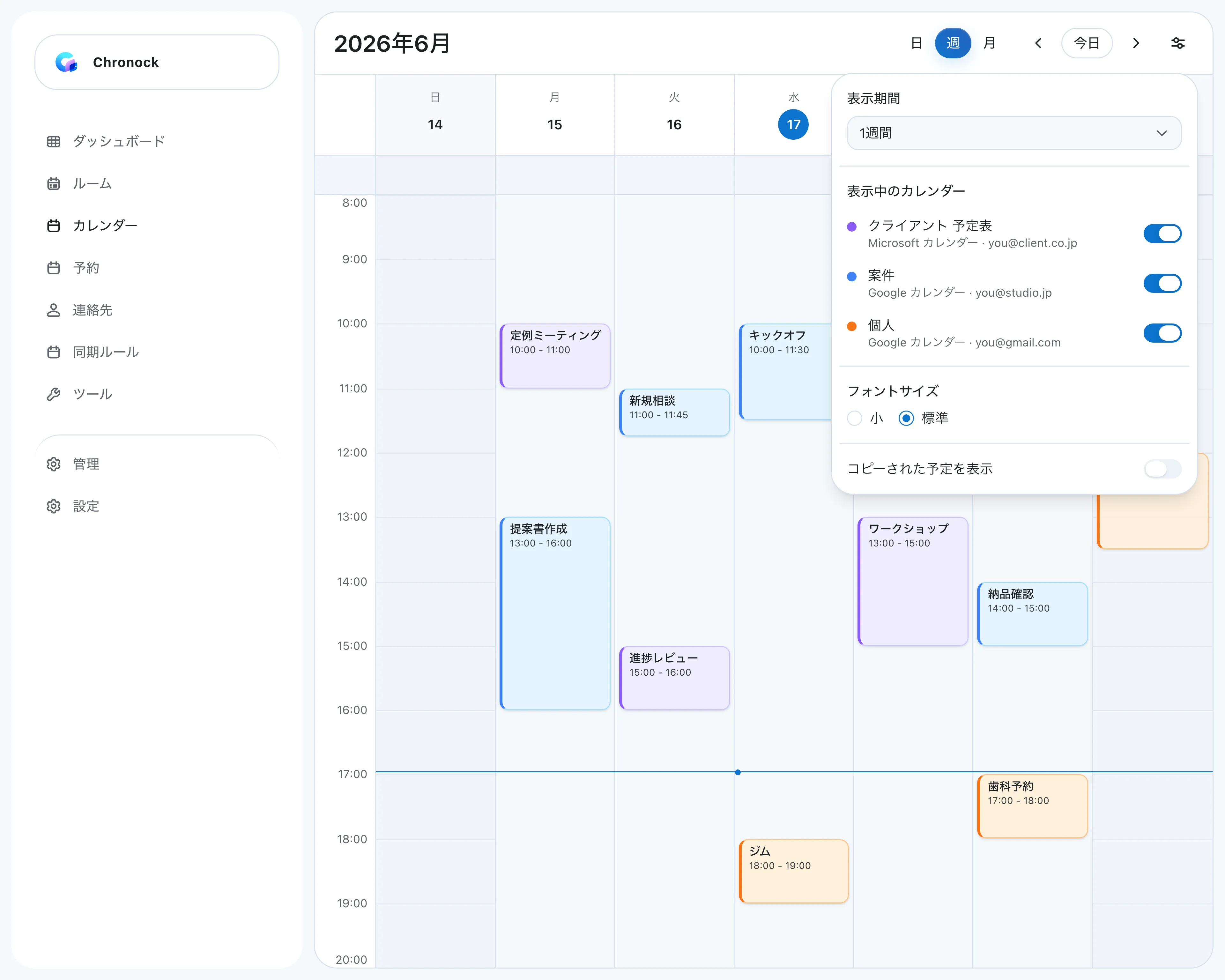Open the 表示期間 1週間 dropdown
The height and width of the screenshot is (980, 1225).
pos(1014,133)
